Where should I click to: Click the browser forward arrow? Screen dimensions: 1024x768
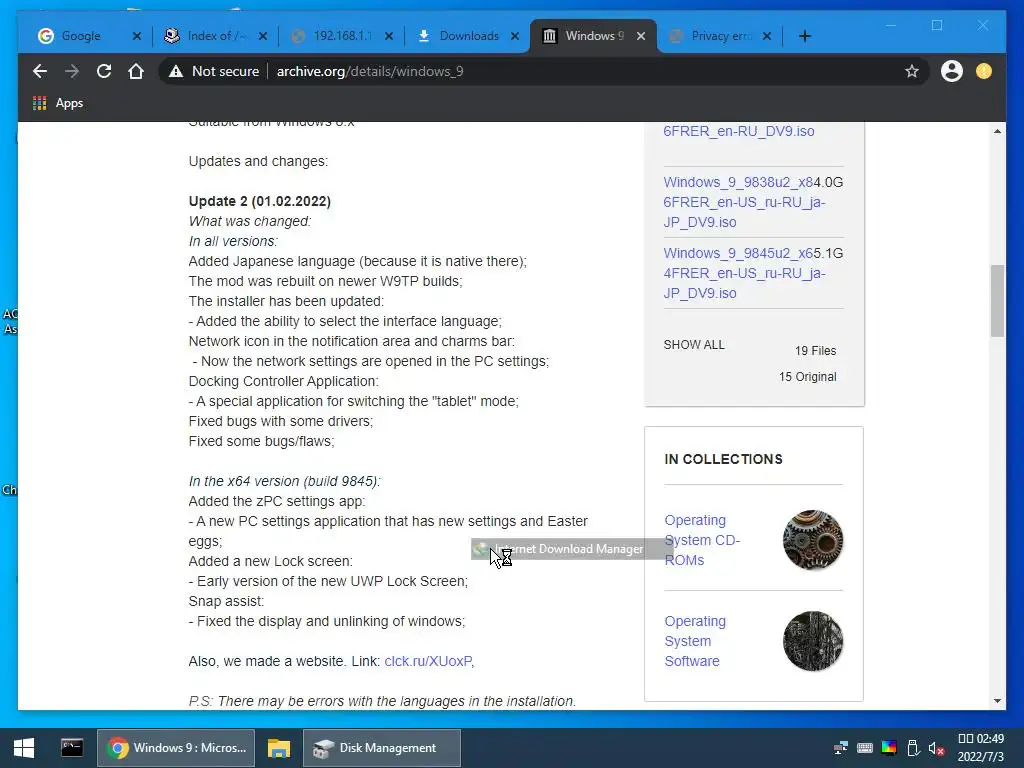click(x=72, y=71)
